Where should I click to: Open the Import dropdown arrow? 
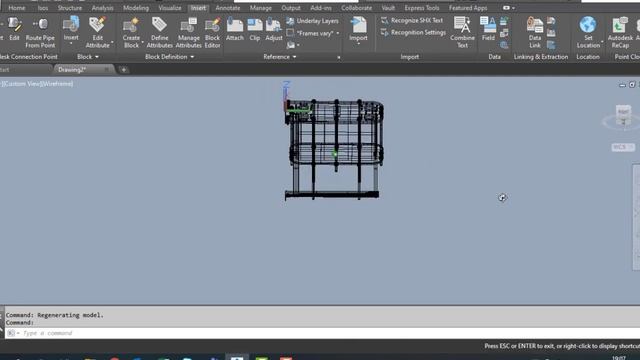click(x=358, y=43)
